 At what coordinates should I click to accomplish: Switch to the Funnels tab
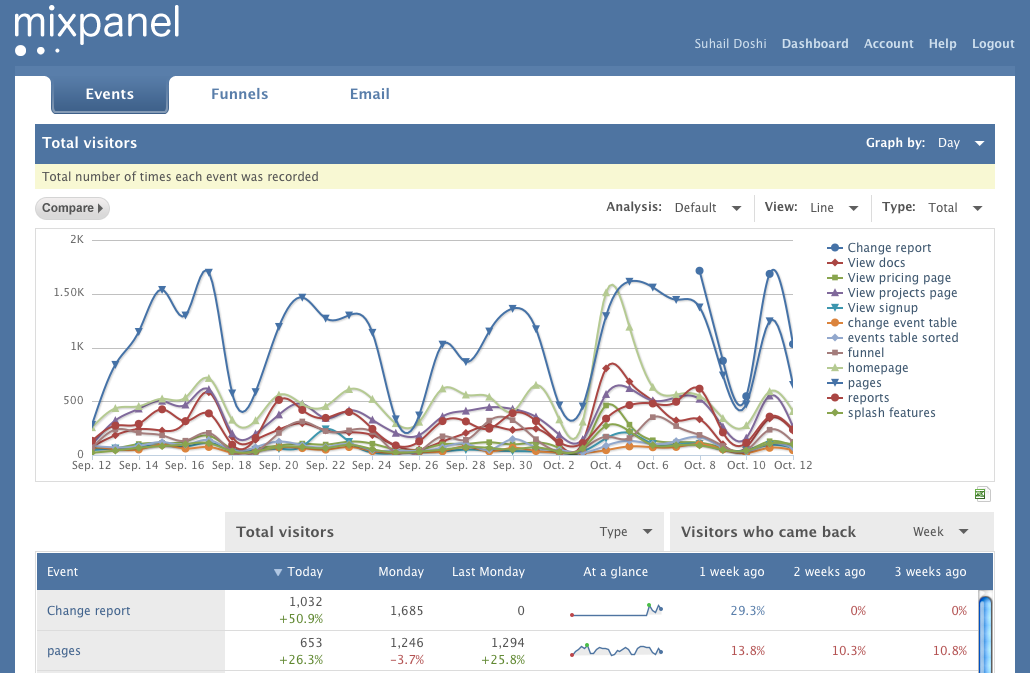coord(240,94)
